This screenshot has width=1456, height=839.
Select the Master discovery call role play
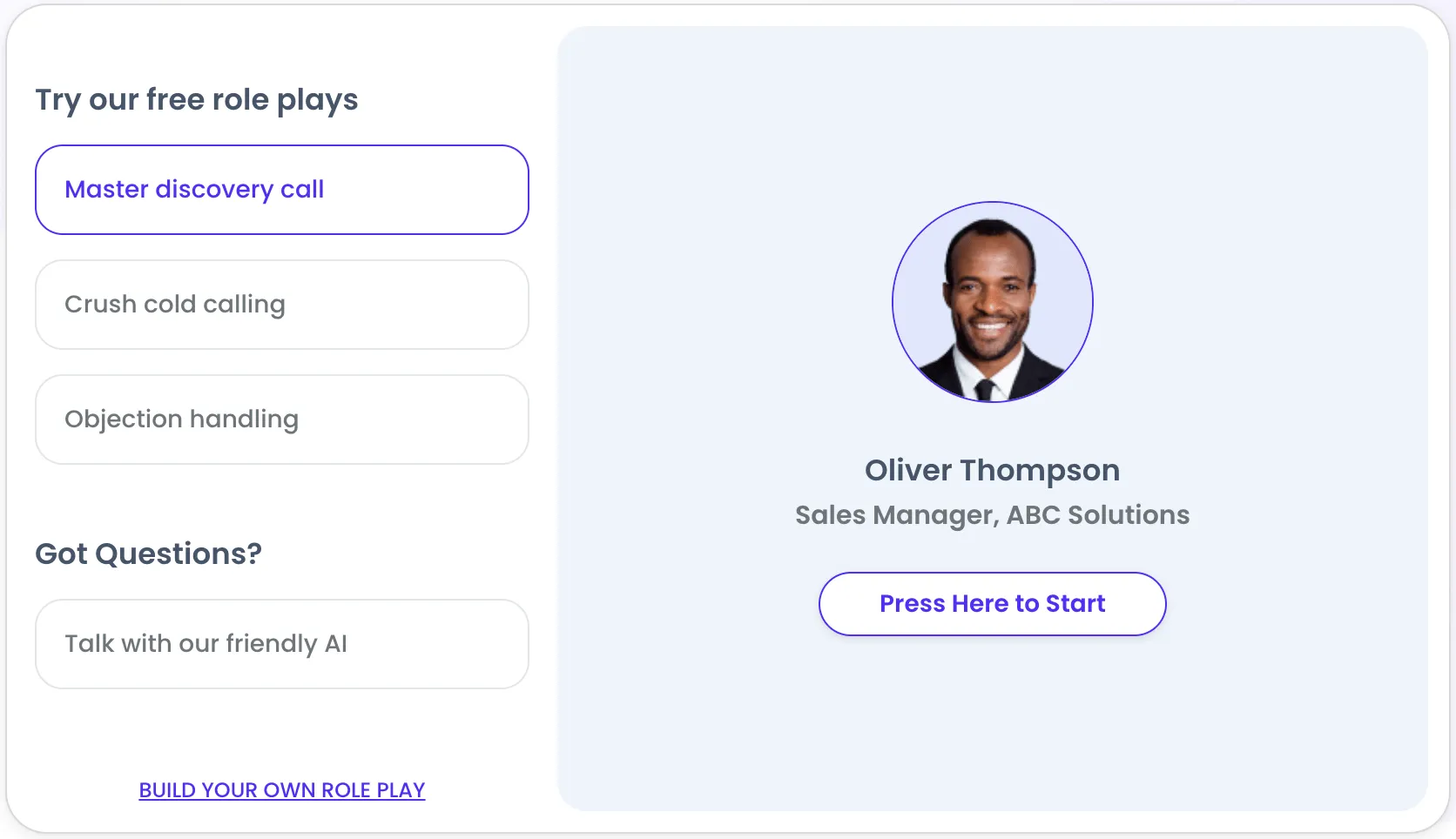(282, 190)
